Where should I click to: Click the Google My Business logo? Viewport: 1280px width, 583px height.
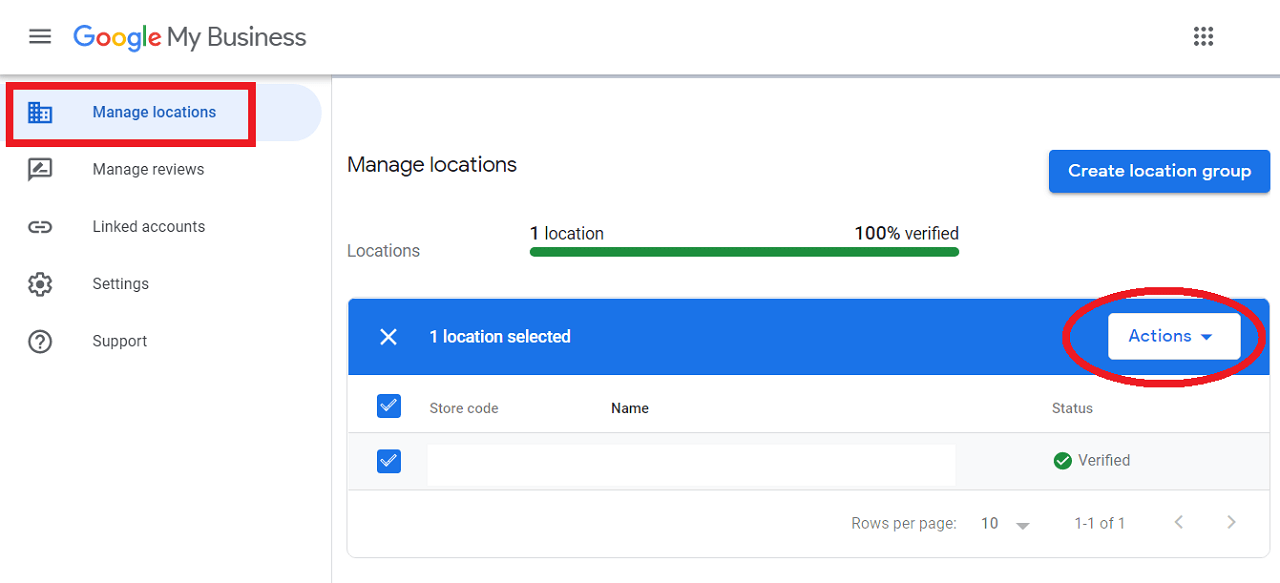click(190, 37)
